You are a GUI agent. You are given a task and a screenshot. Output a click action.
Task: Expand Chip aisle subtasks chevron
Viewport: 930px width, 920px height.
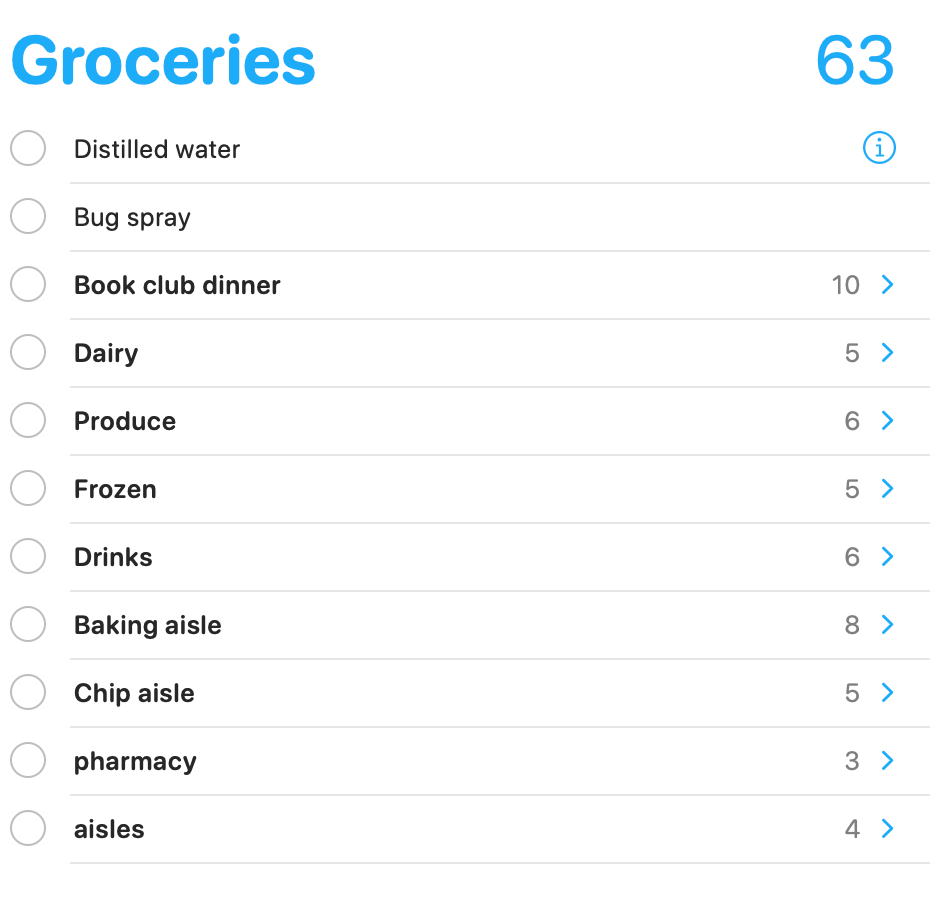887,693
